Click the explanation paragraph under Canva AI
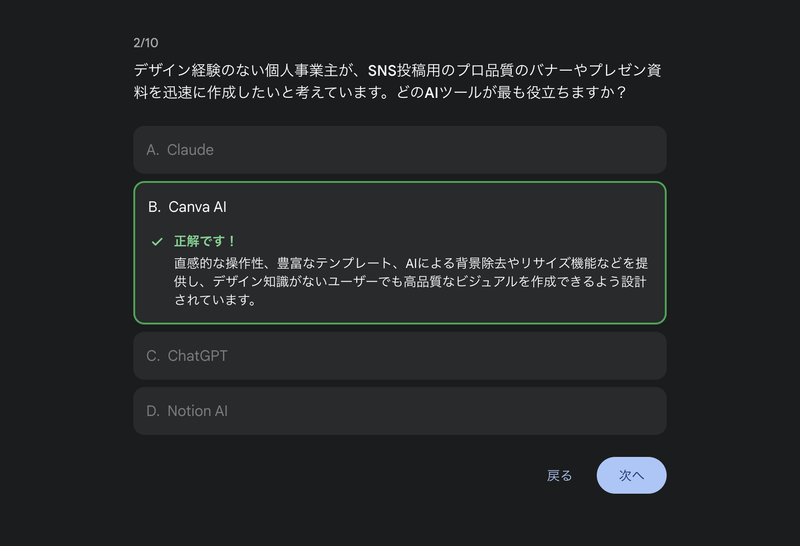Image resolution: width=800 pixels, height=546 pixels. pos(410,281)
